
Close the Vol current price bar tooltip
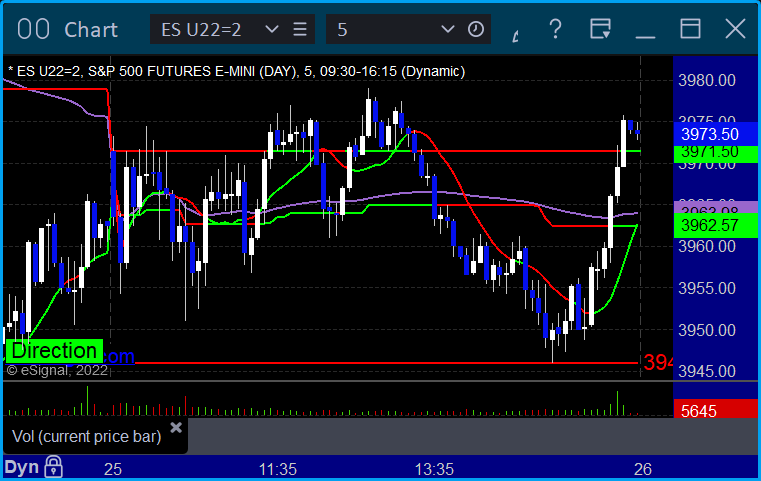click(x=176, y=428)
